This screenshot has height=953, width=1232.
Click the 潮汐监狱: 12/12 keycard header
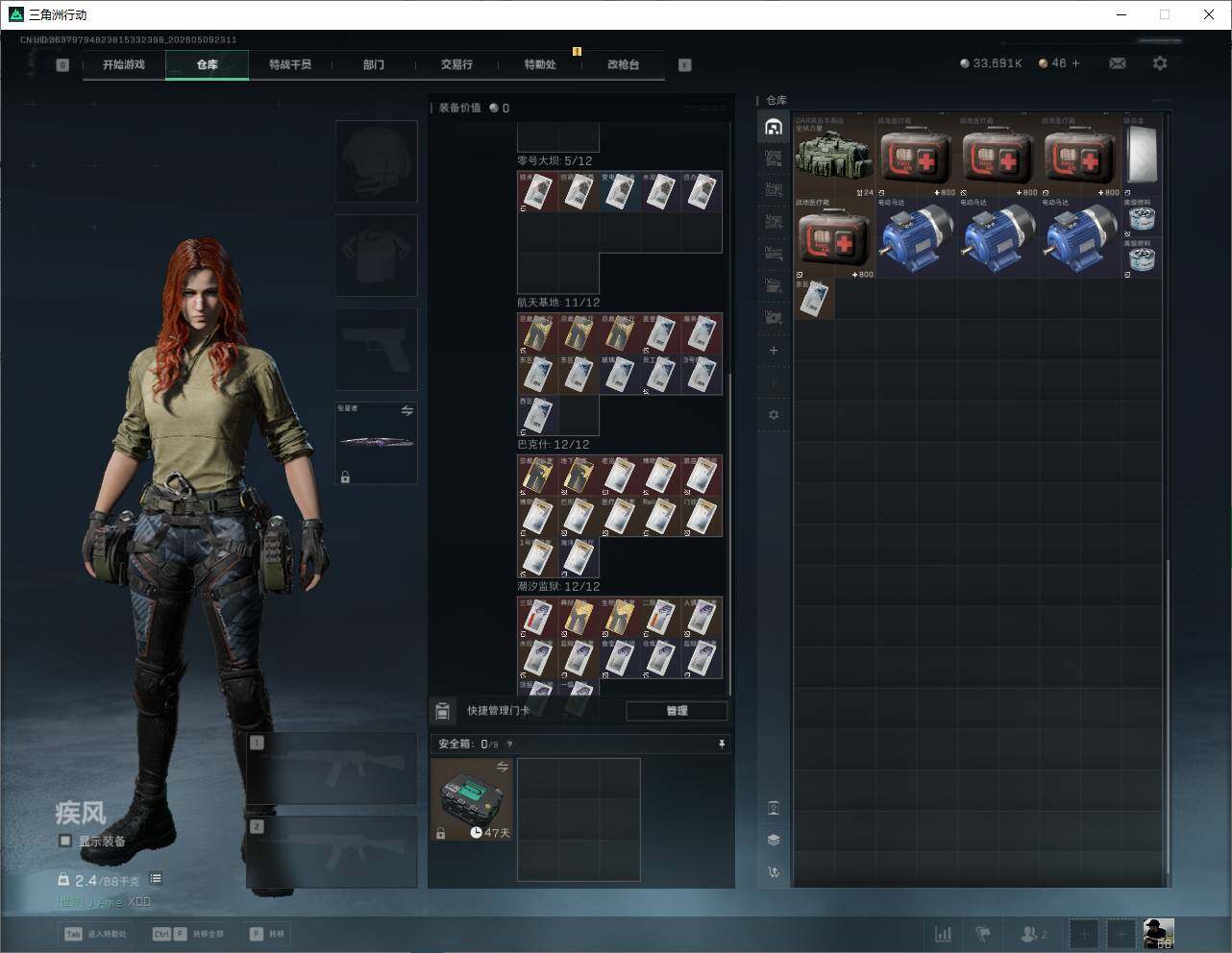tap(558, 587)
